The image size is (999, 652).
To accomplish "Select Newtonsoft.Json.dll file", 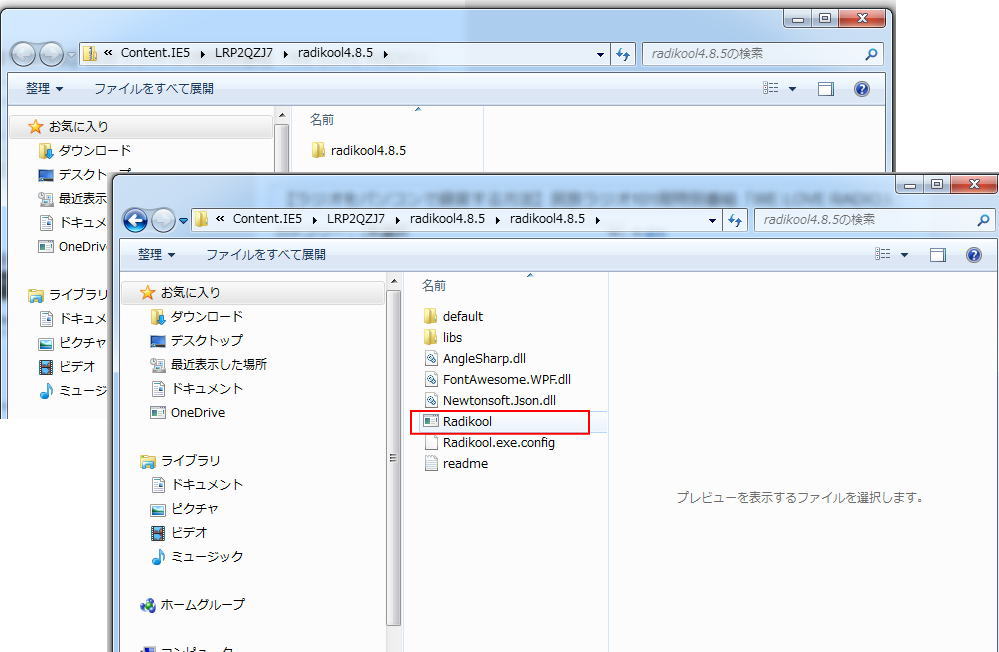I will click(x=499, y=400).
